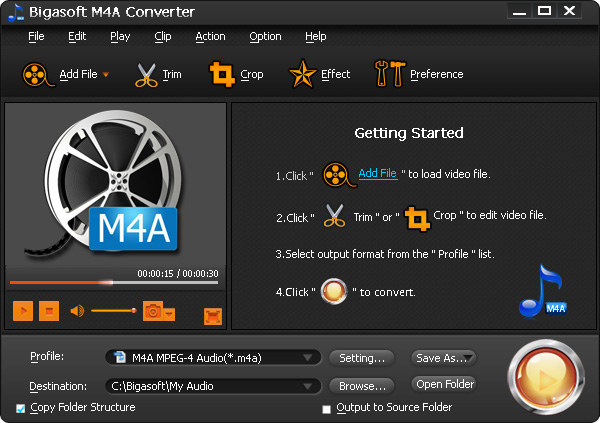Open Preference wrench and hammer icon

(x=390, y=73)
